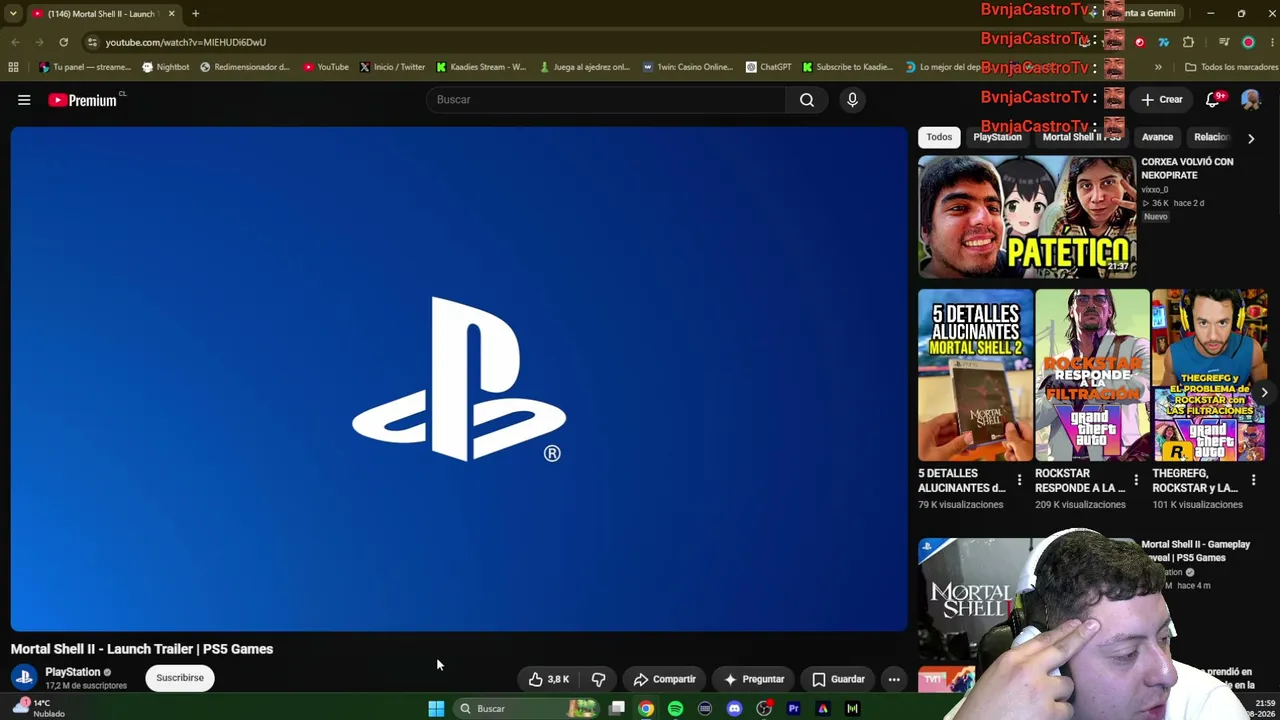Image resolution: width=1280 pixels, height=720 pixels.
Task: Close the Mortal Shell II browser tab
Action: pos(171,14)
